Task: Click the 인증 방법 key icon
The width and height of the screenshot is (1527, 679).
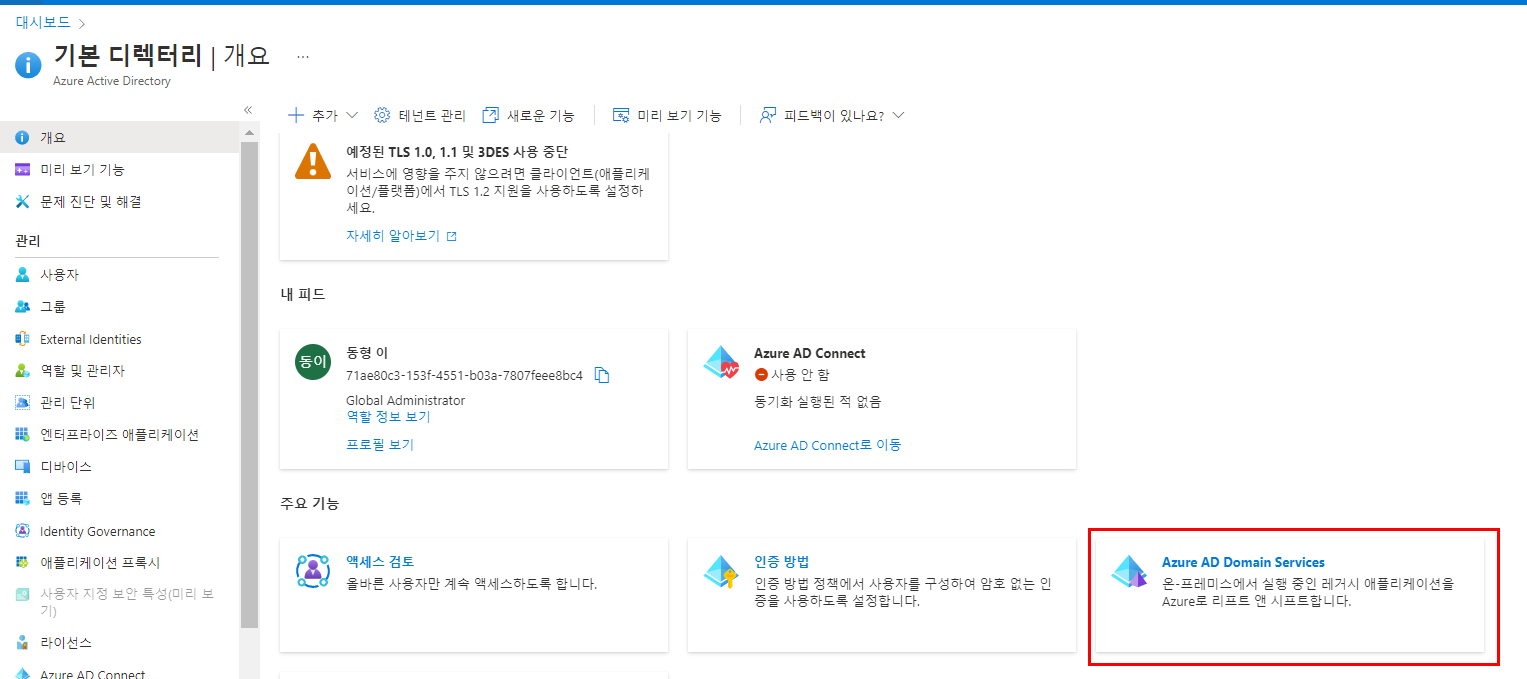Action: pyautogui.click(x=721, y=571)
